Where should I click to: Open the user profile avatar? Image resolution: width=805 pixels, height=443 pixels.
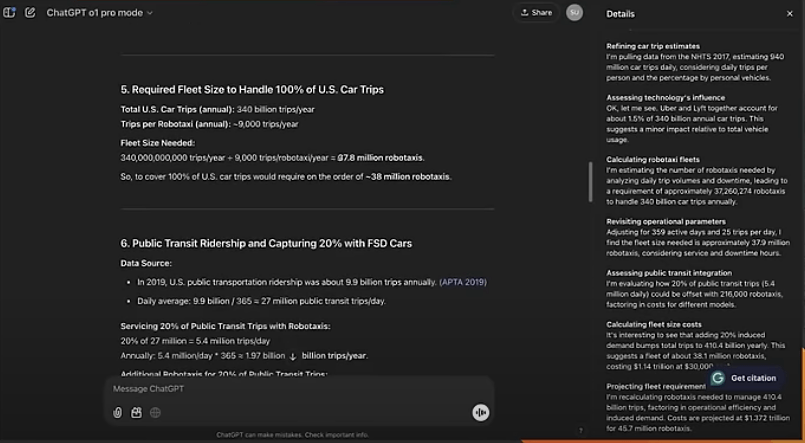(574, 13)
